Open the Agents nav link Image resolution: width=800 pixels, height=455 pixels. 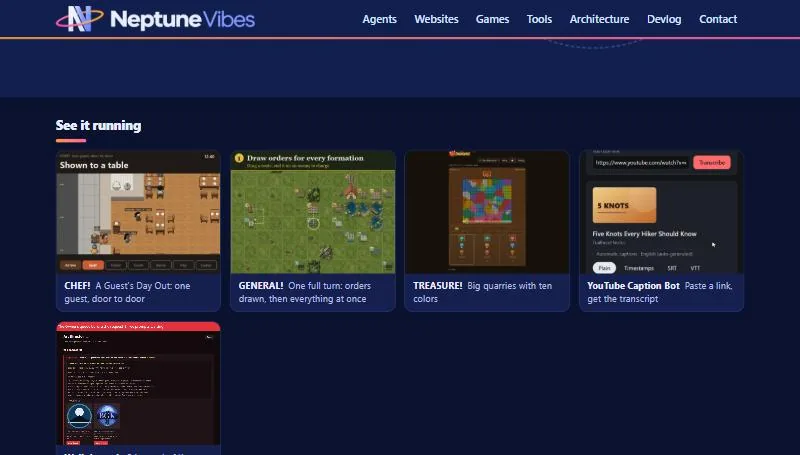379,19
